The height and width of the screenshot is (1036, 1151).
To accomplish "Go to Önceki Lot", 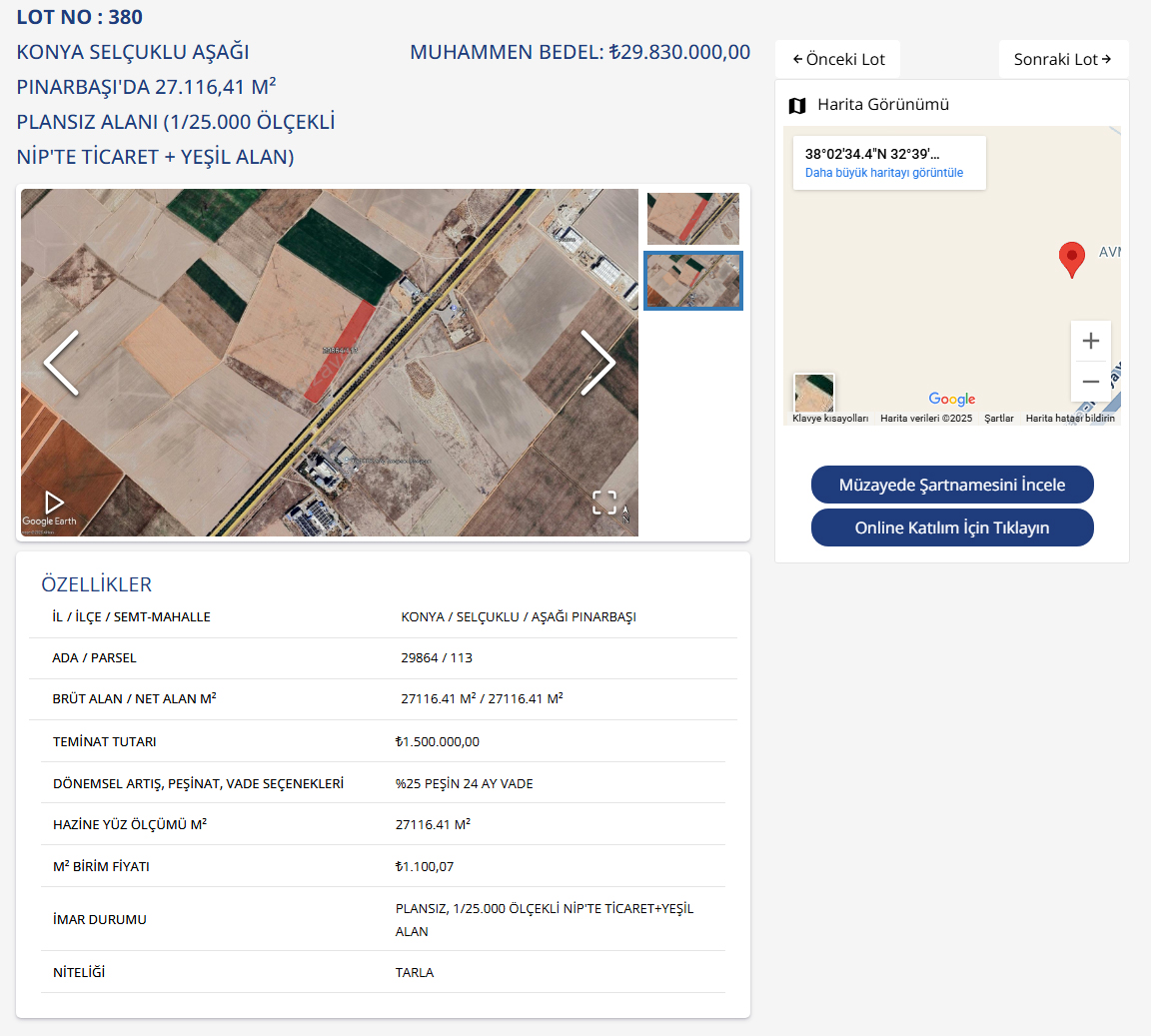I will (837, 60).
